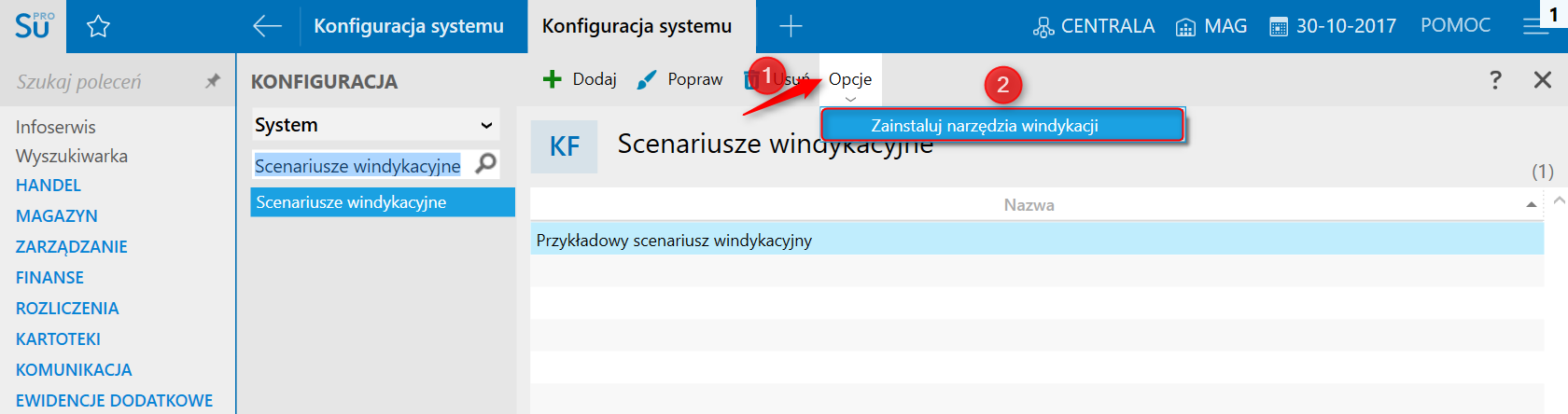1568x414 pixels.
Task: Open the HANDEL module
Action: 49,186
